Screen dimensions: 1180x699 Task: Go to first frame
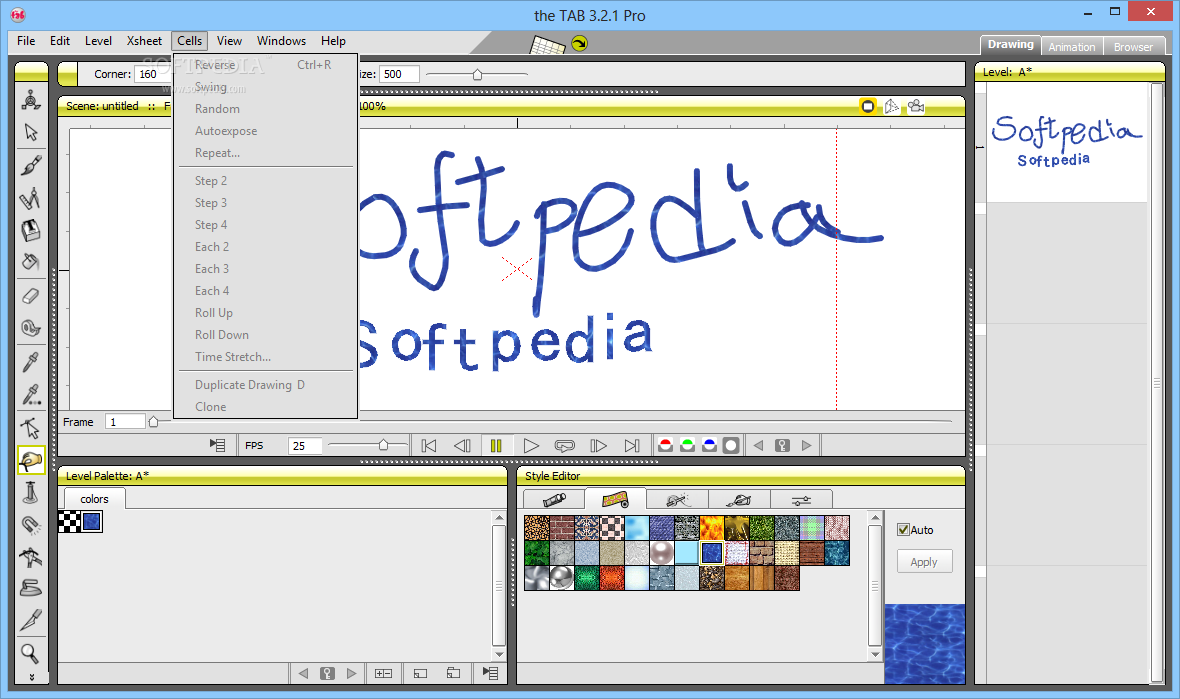tap(429, 445)
